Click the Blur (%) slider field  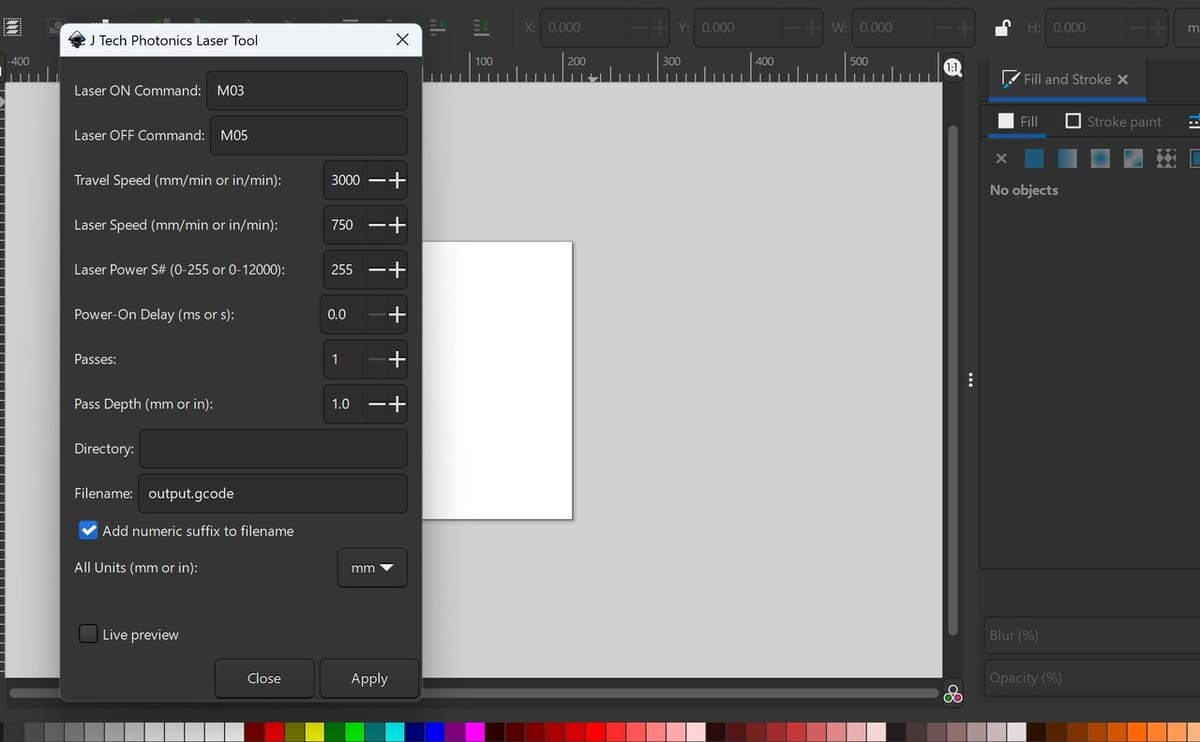(x=1092, y=636)
